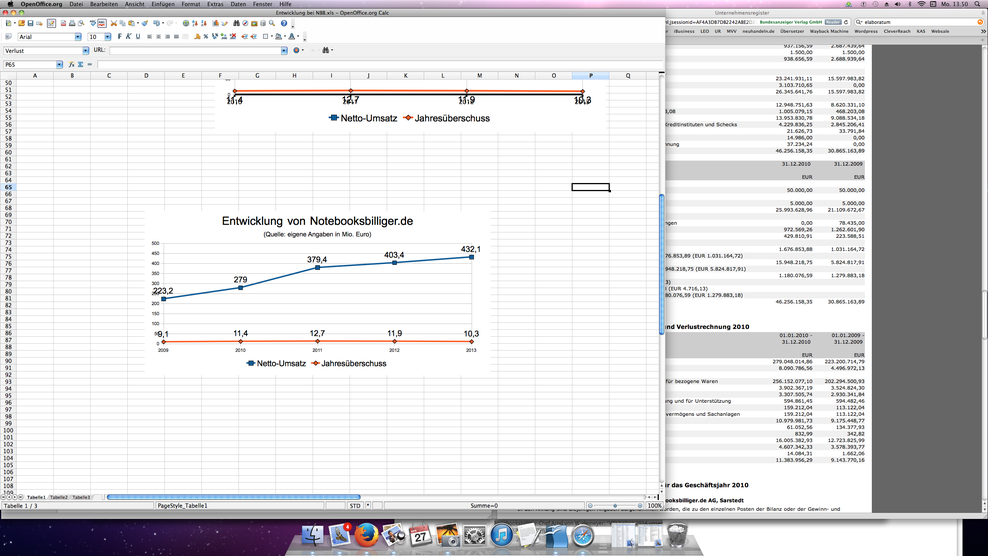Open Wayback Machine bookmark in Safari
The image size is (988, 556).
click(x=829, y=31)
